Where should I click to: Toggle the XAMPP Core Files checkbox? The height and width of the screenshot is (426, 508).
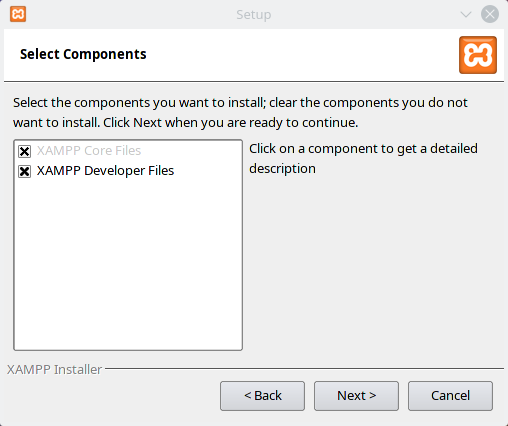(24, 151)
